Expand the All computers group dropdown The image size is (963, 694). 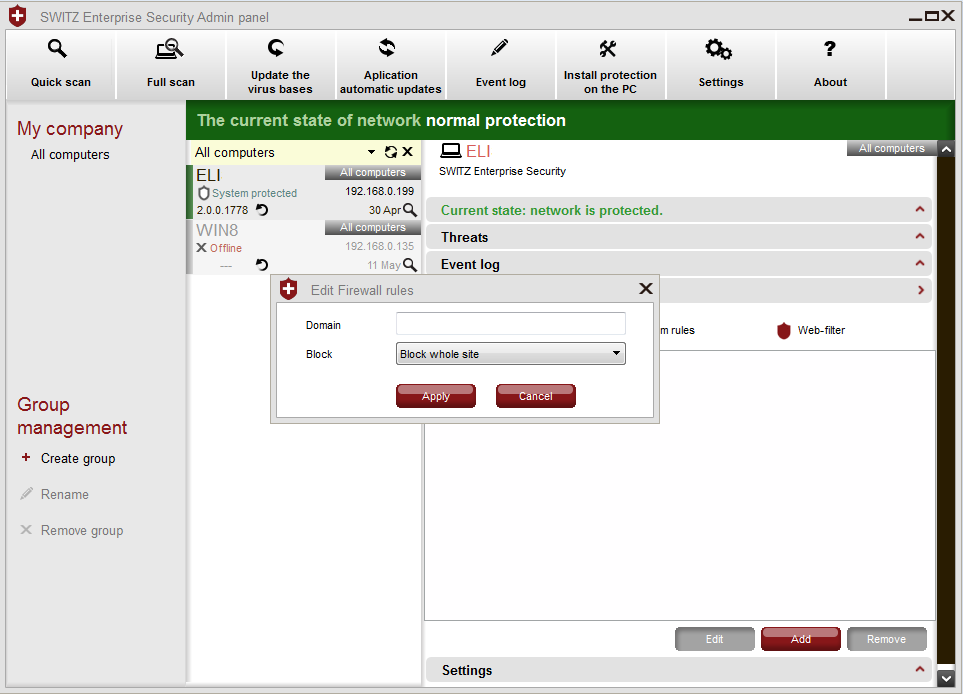[372, 153]
